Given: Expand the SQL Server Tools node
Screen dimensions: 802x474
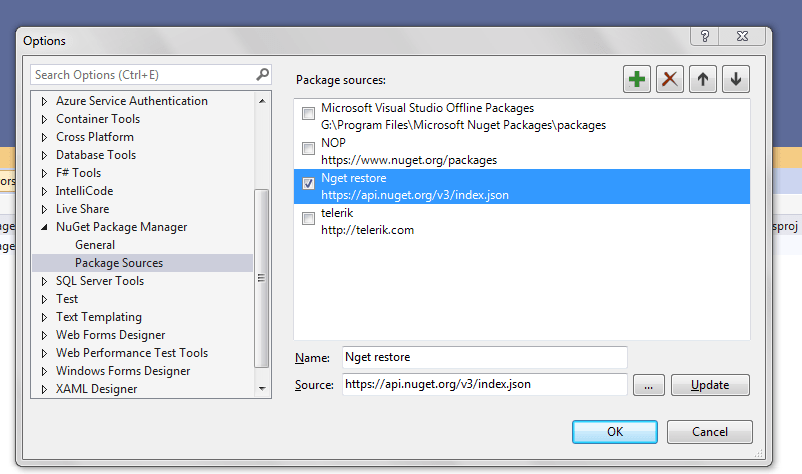Looking at the screenshot, I should click(x=44, y=281).
